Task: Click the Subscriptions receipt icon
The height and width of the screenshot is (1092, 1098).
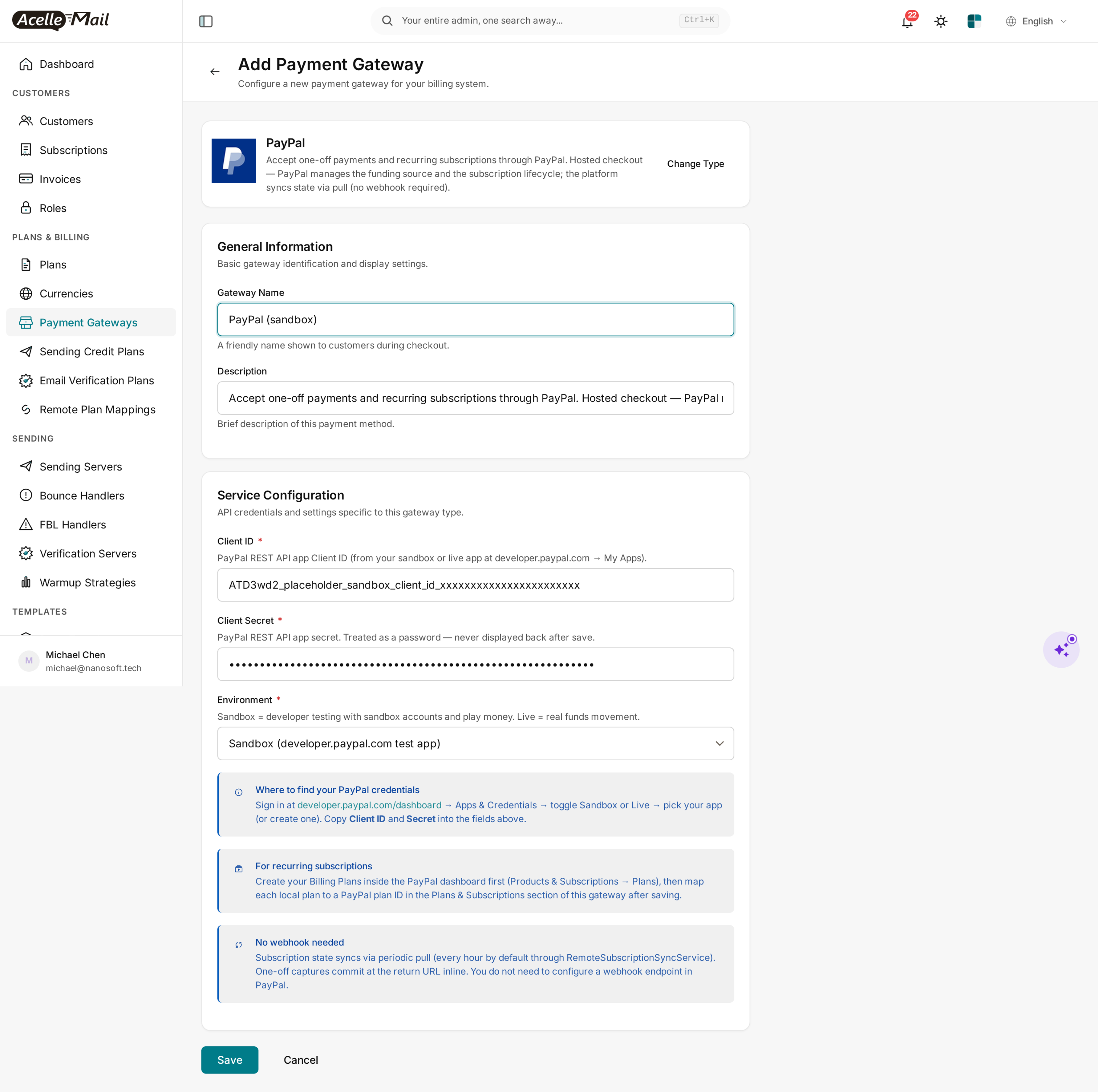Action: [26, 150]
